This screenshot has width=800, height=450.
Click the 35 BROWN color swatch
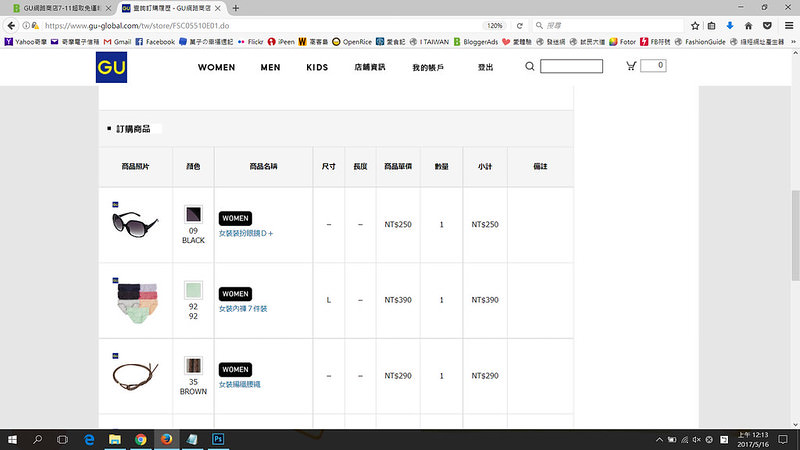pos(193,365)
